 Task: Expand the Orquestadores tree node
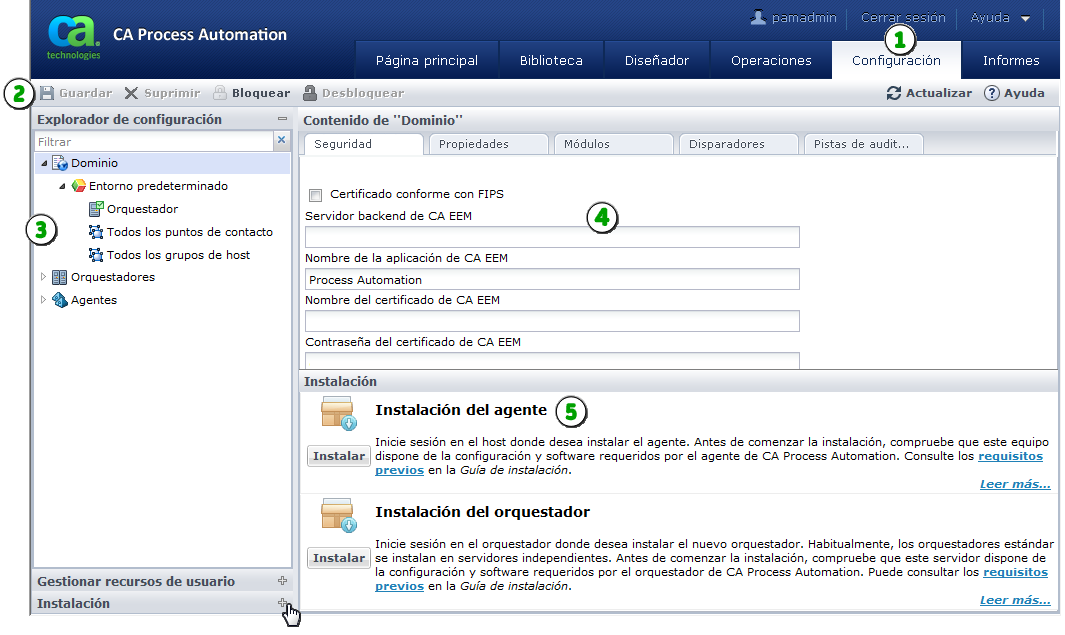click(41, 277)
